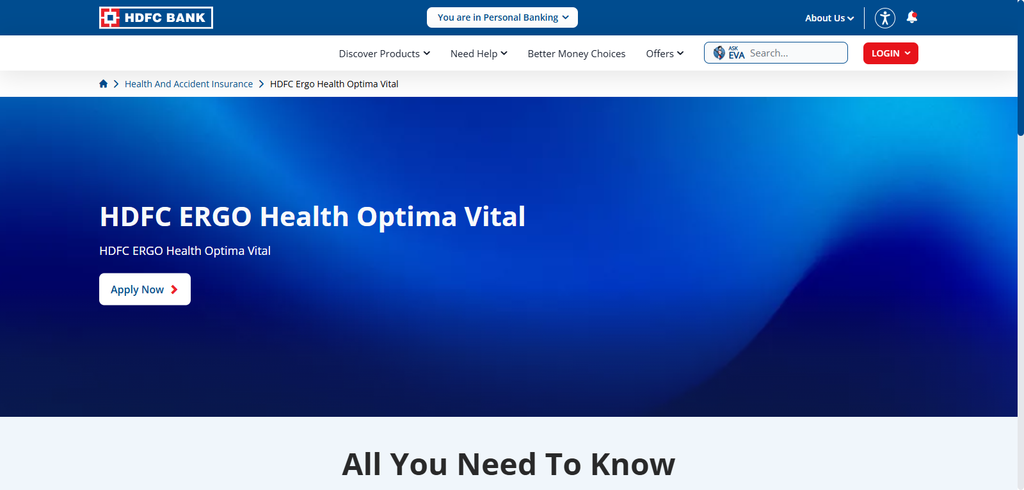Click the home breadcrumb icon
Viewport: 1024px width, 490px height.
coord(103,84)
